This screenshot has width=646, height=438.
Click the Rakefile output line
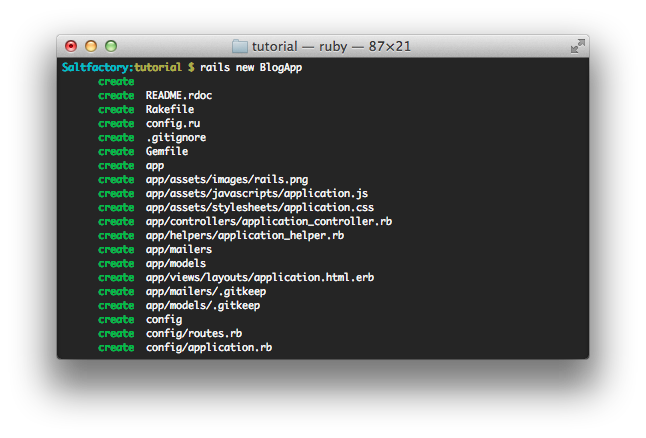coord(170,110)
